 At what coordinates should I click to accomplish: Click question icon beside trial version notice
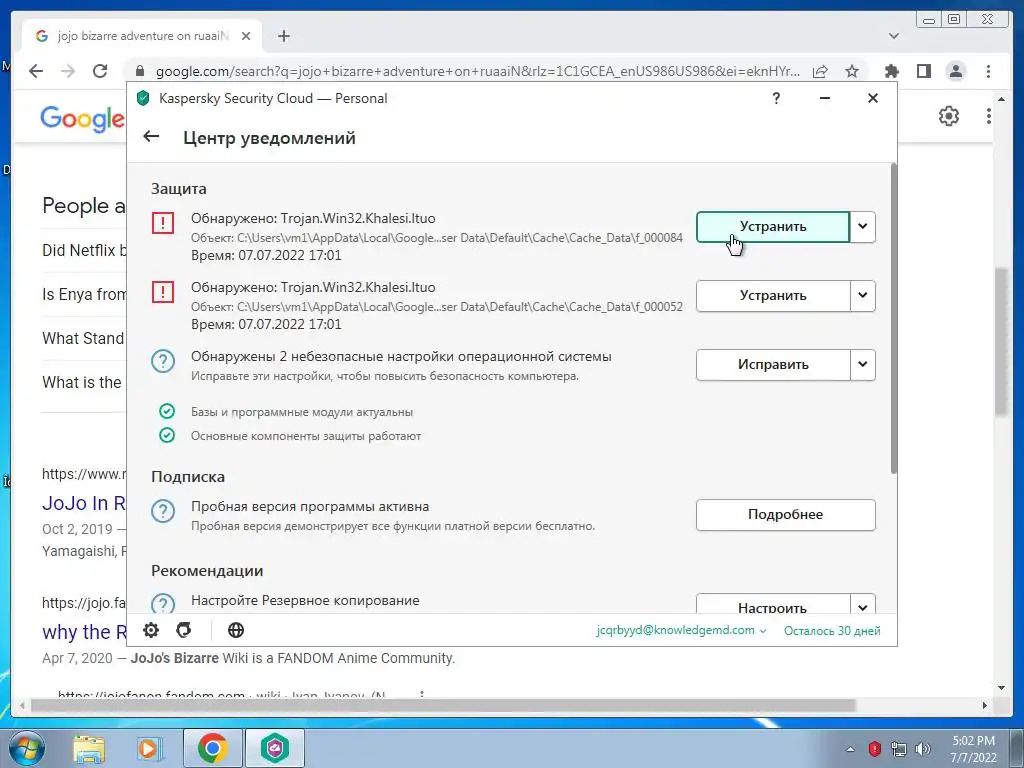pyautogui.click(x=163, y=511)
